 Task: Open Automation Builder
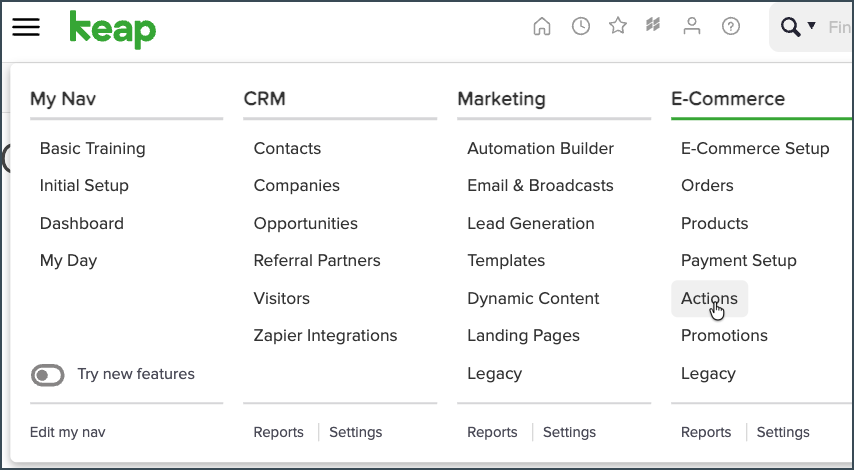coord(541,148)
